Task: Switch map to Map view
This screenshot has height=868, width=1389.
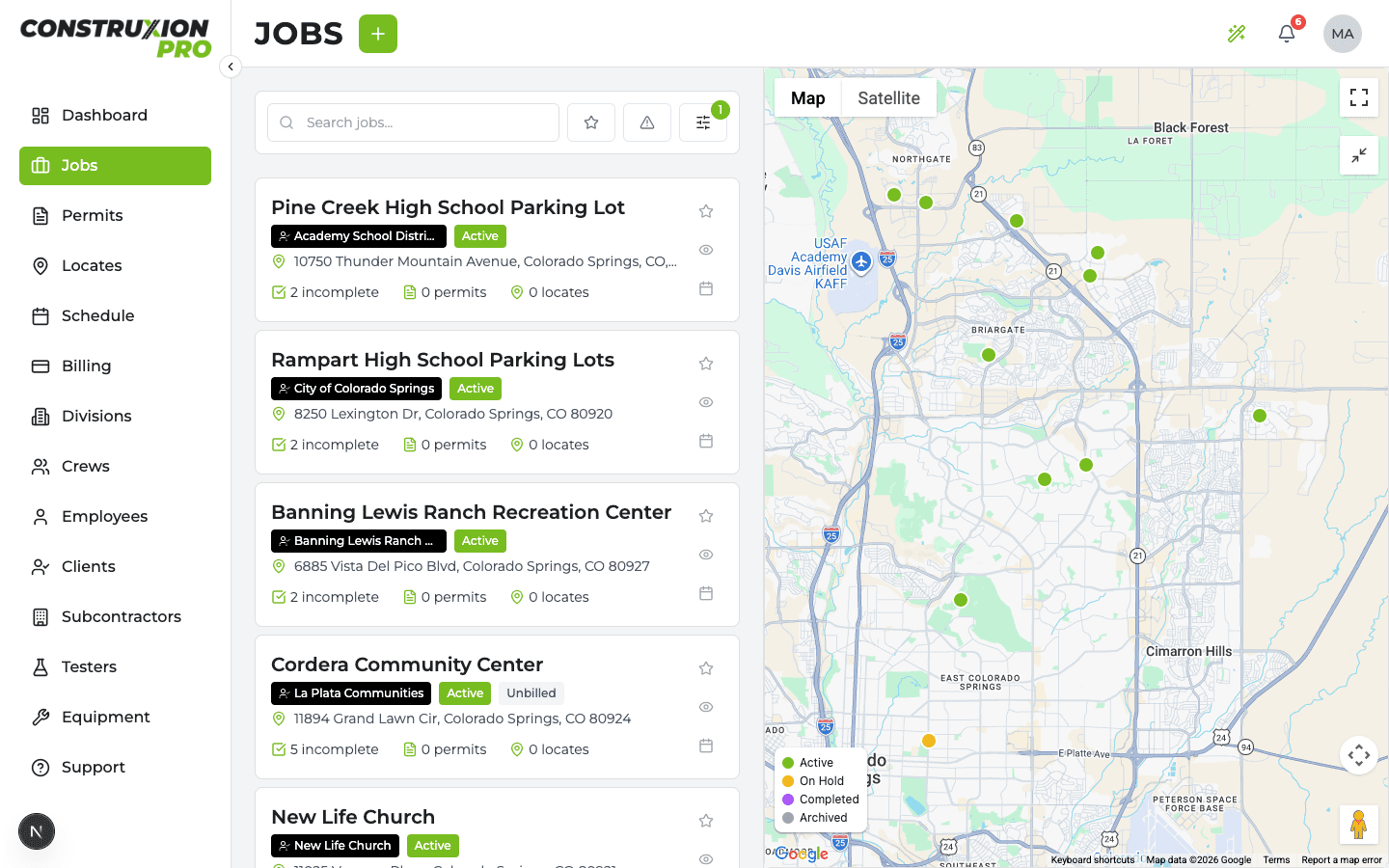Action: coord(808,98)
